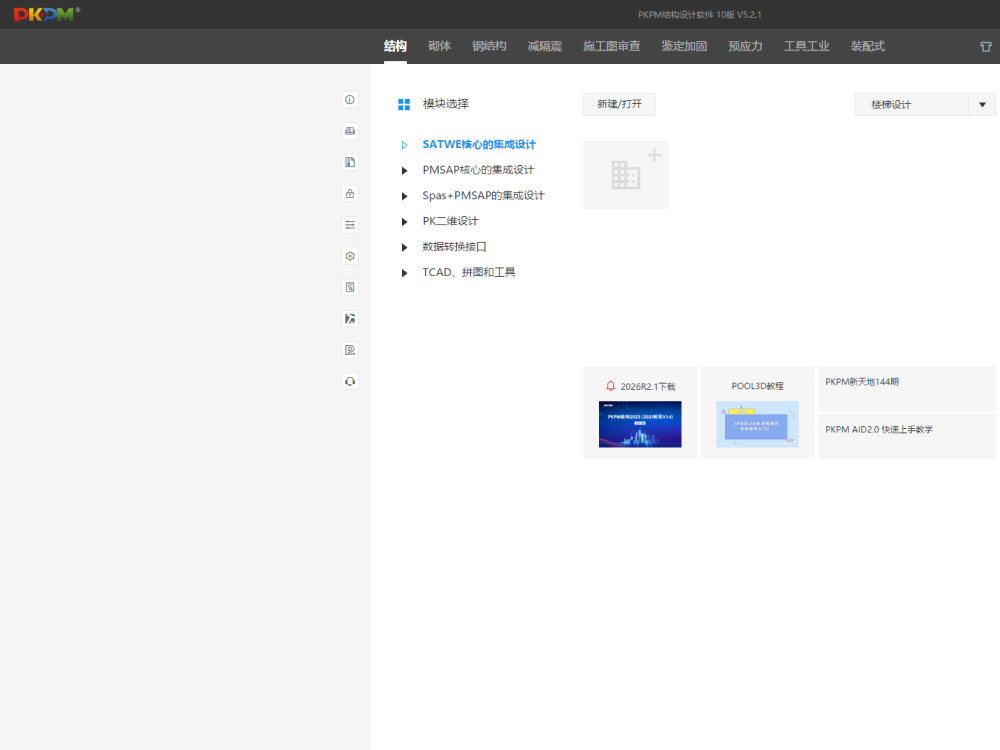Image resolution: width=1000 pixels, height=750 pixels.
Task: Switch to the 减隔震 tab
Action: pos(545,46)
